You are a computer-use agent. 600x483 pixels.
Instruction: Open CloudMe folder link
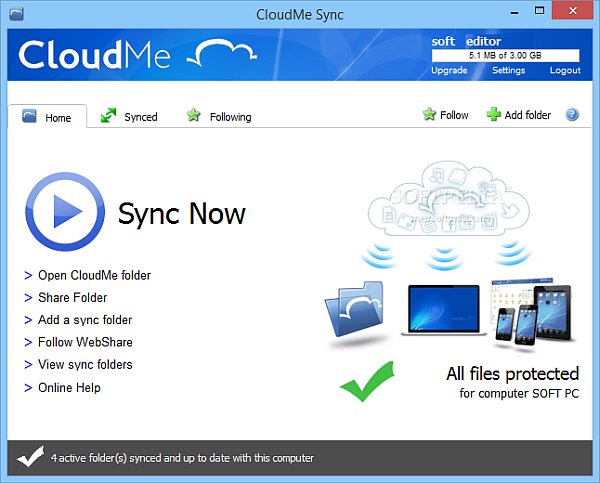[x=94, y=275]
